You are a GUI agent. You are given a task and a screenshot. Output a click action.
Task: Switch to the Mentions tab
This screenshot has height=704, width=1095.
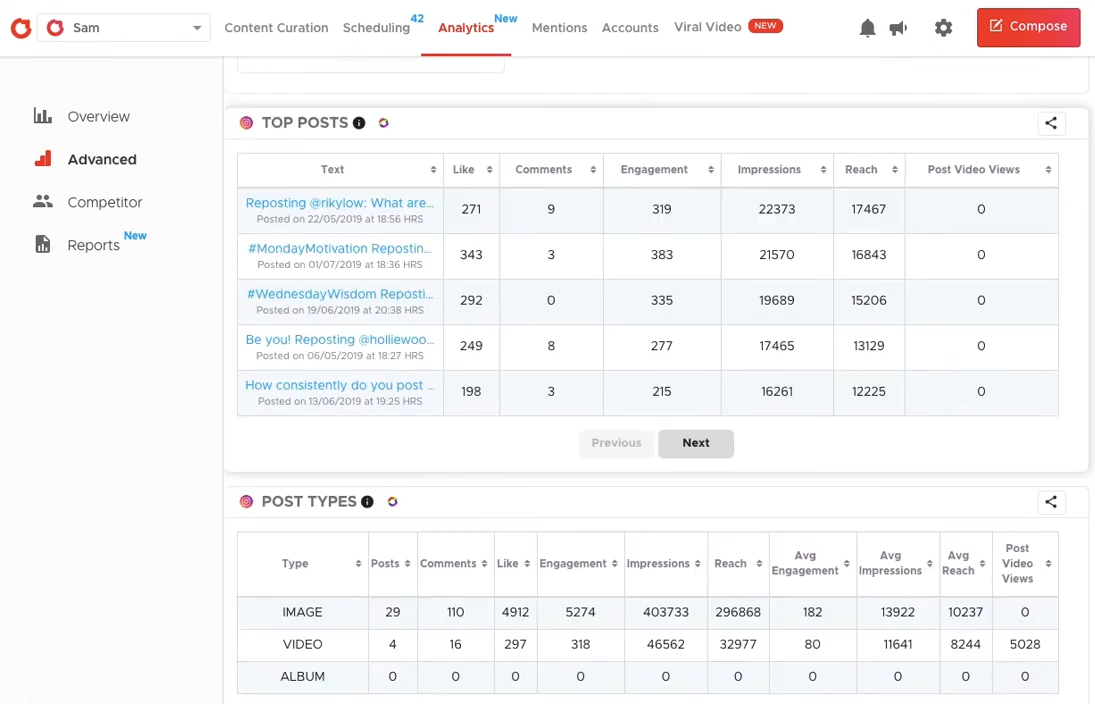(x=559, y=28)
